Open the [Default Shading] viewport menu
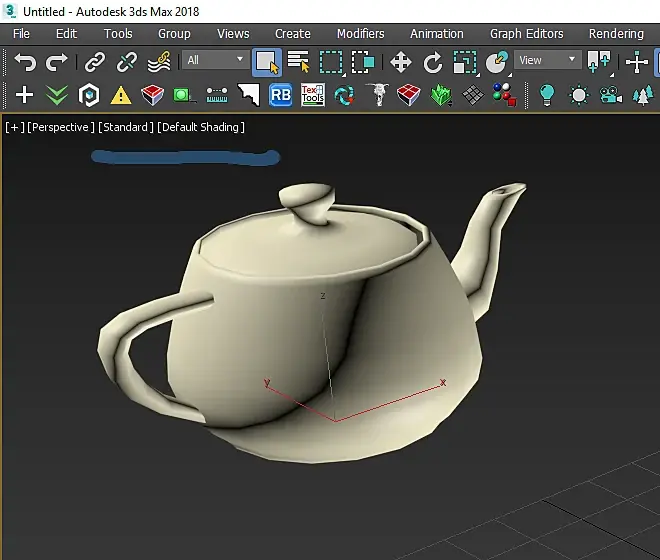 (x=201, y=127)
